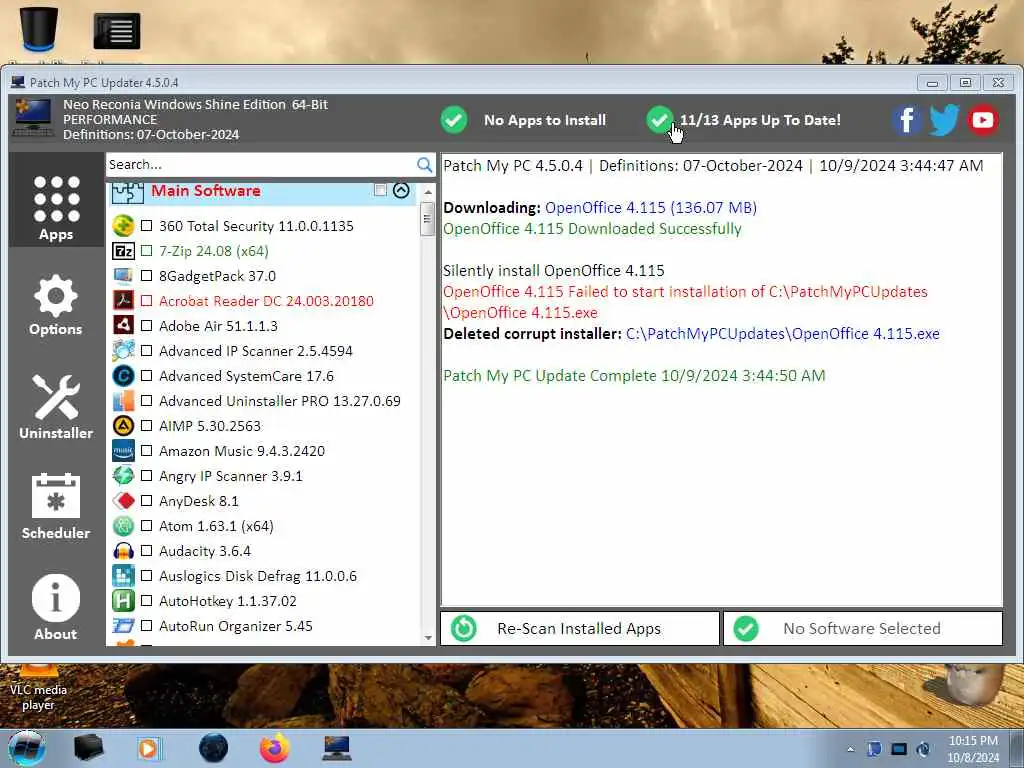Click the Auslogics Disk Defrag icon
Screen dimensions: 1024x768
click(x=123, y=575)
